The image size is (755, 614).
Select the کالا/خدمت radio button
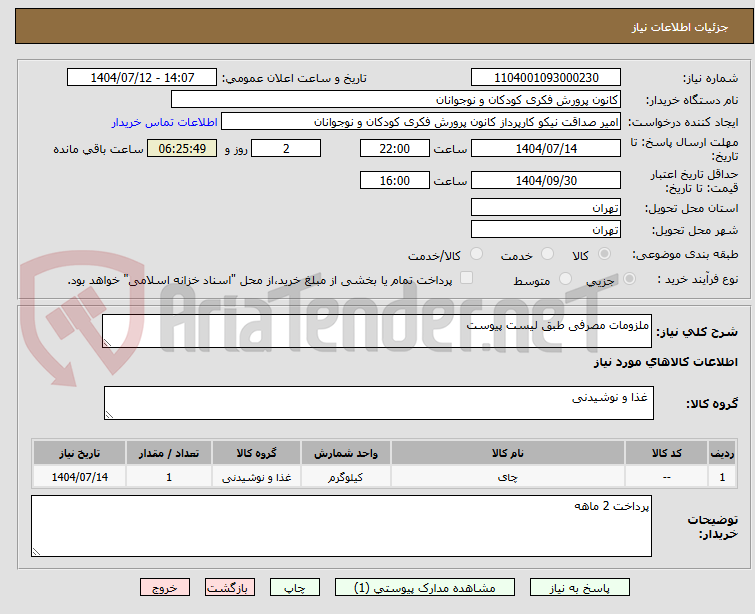pos(476,254)
